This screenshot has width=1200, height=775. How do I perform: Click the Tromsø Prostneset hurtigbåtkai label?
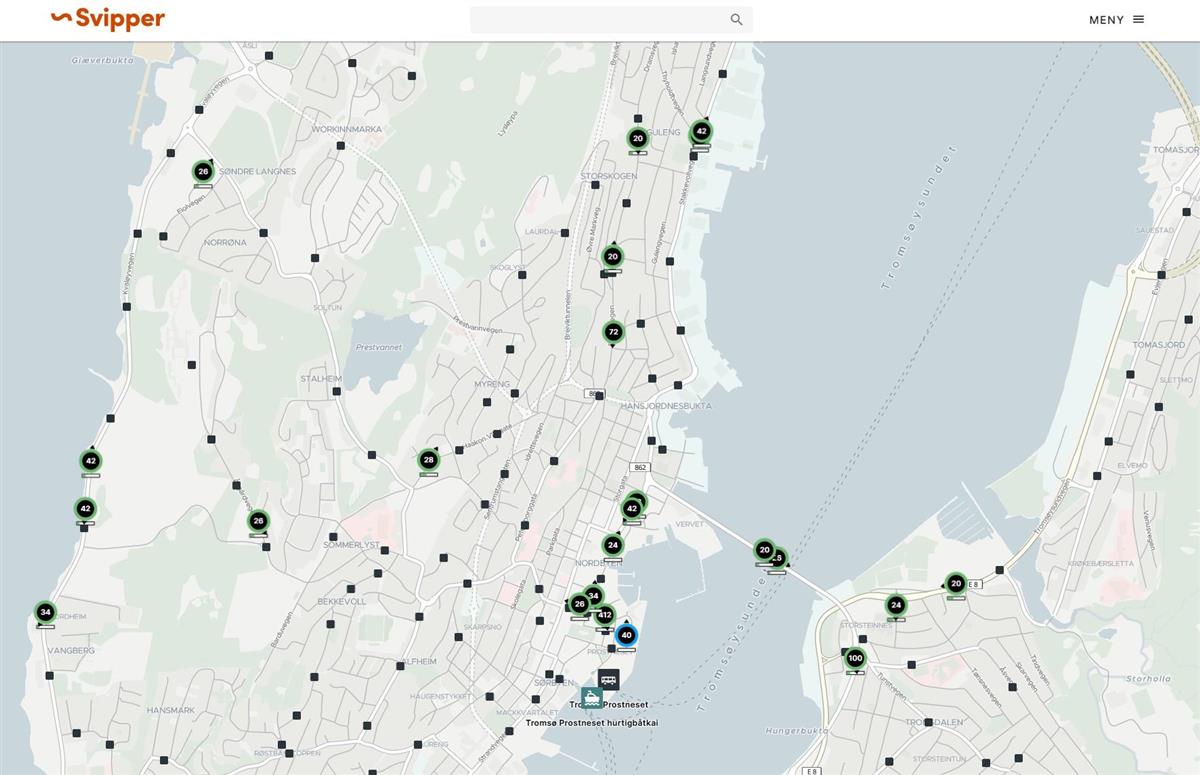coord(592,723)
